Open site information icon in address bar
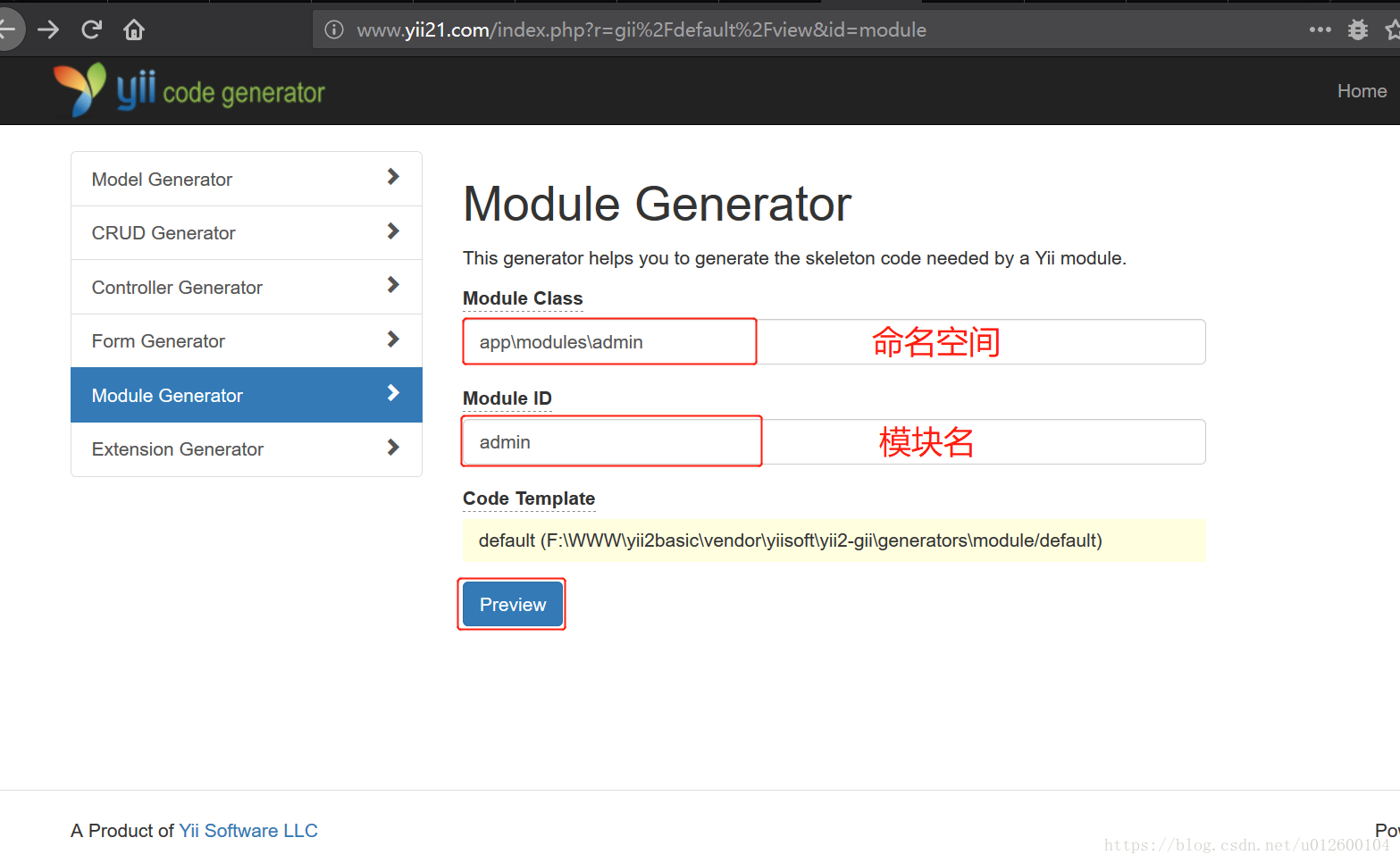Viewport: 1400px width, 863px height. tap(334, 29)
